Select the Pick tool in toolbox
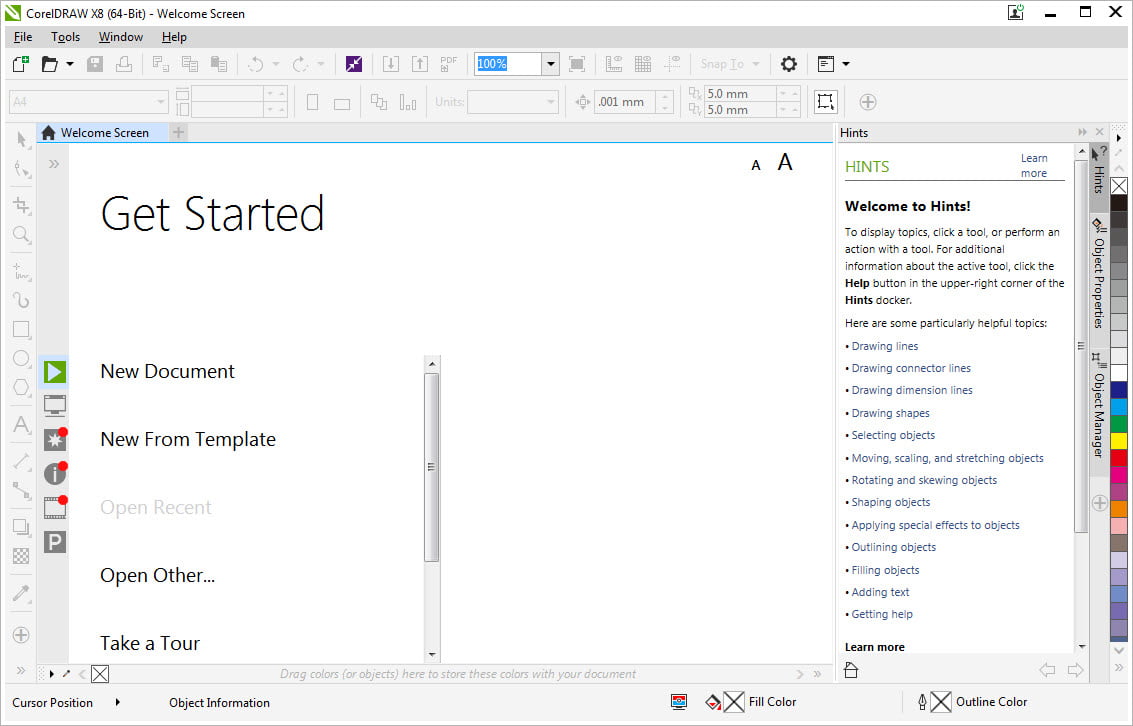Viewport: 1133px width, 726px height. 22,139
